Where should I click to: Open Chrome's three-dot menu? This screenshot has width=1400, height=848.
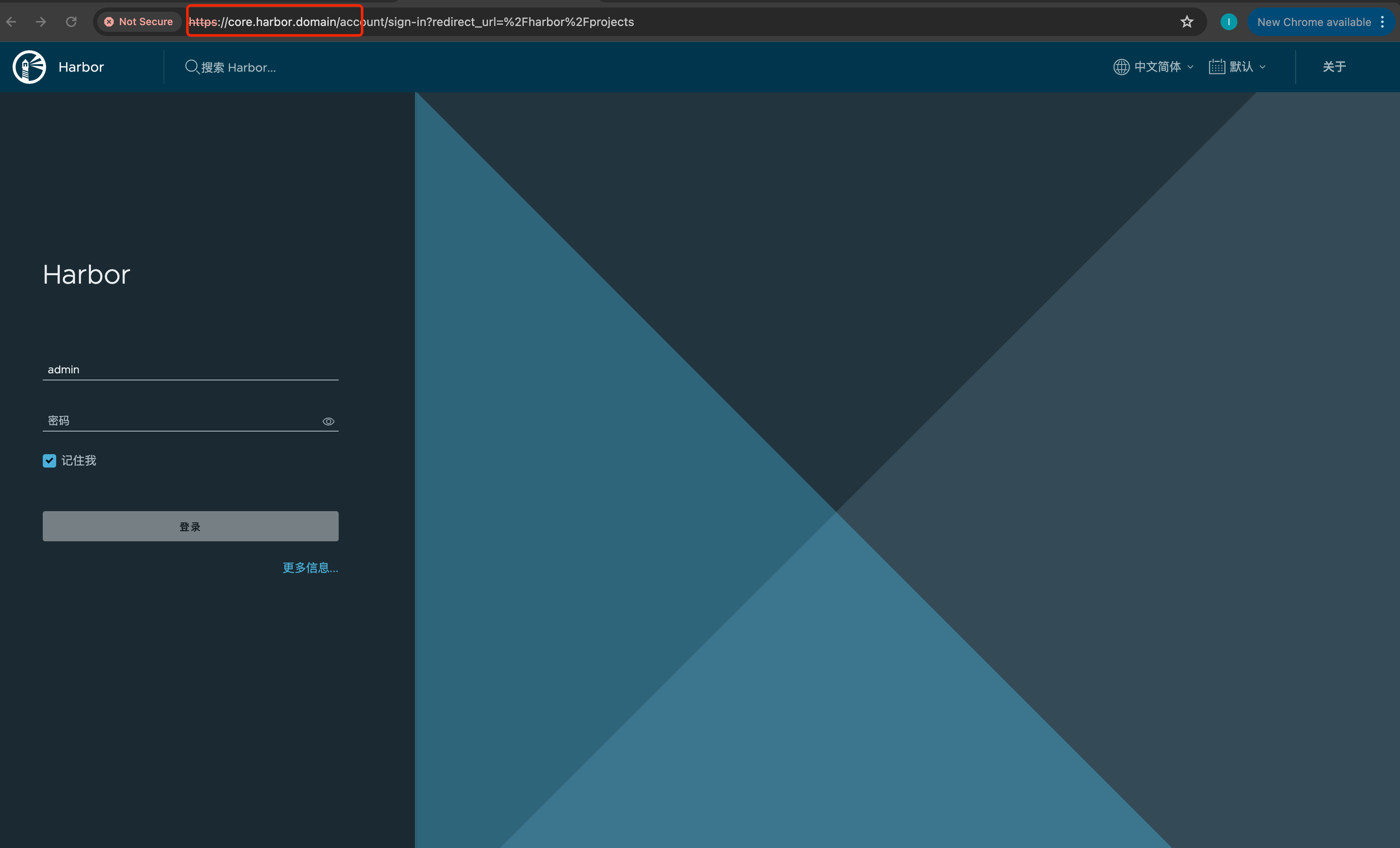pyautogui.click(x=1382, y=22)
